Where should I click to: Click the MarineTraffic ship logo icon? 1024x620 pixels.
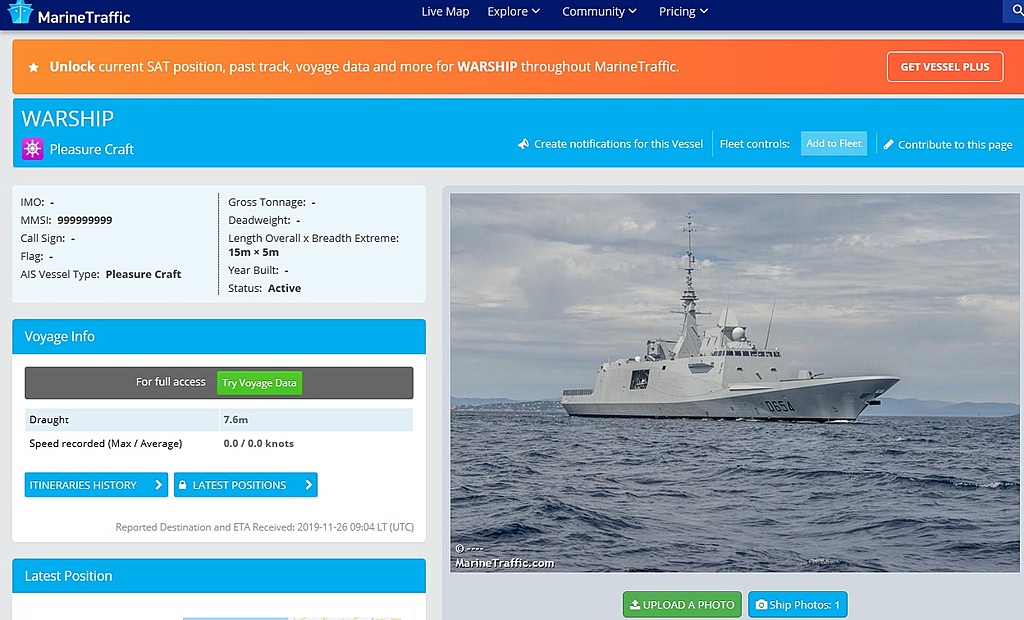click(20, 12)
